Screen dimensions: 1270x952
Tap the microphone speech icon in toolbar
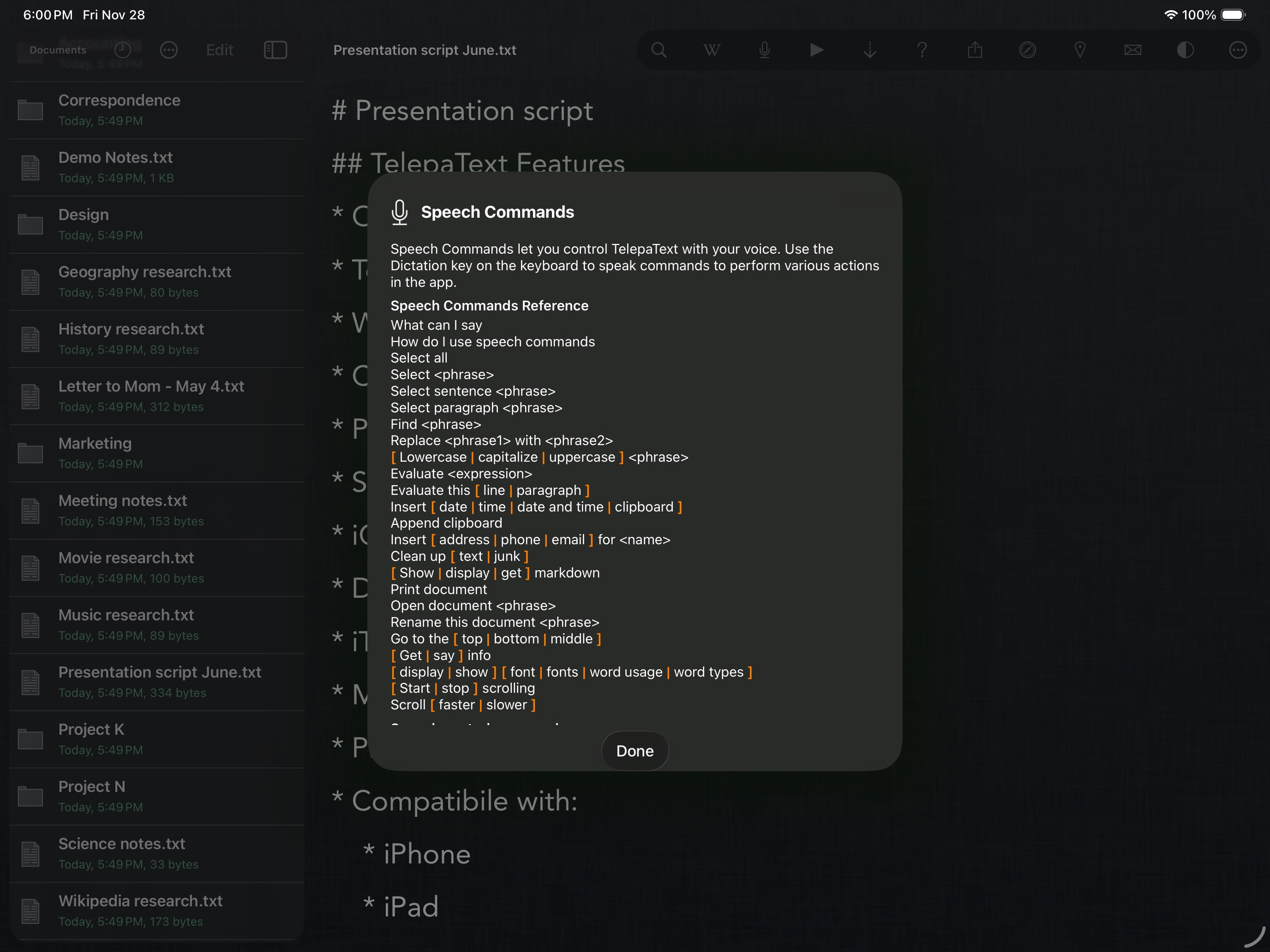pos(764,50)
